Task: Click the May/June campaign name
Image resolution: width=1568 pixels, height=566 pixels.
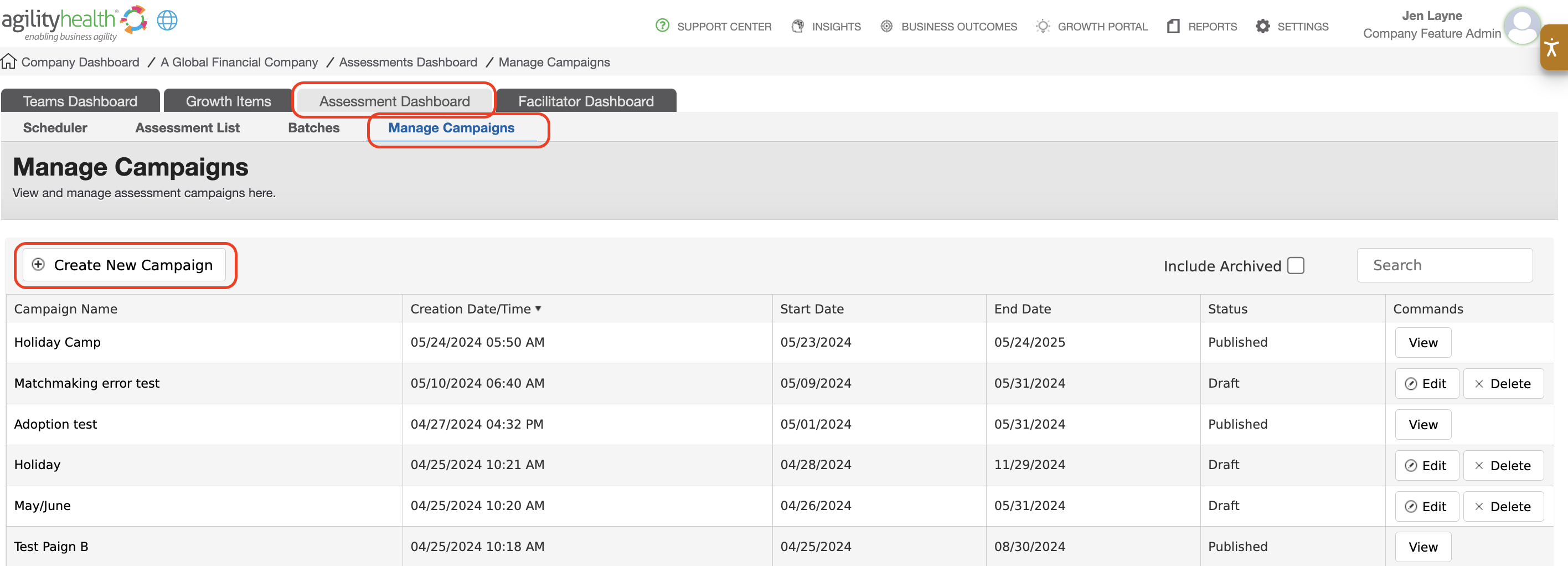Action: tap(42, 506)
